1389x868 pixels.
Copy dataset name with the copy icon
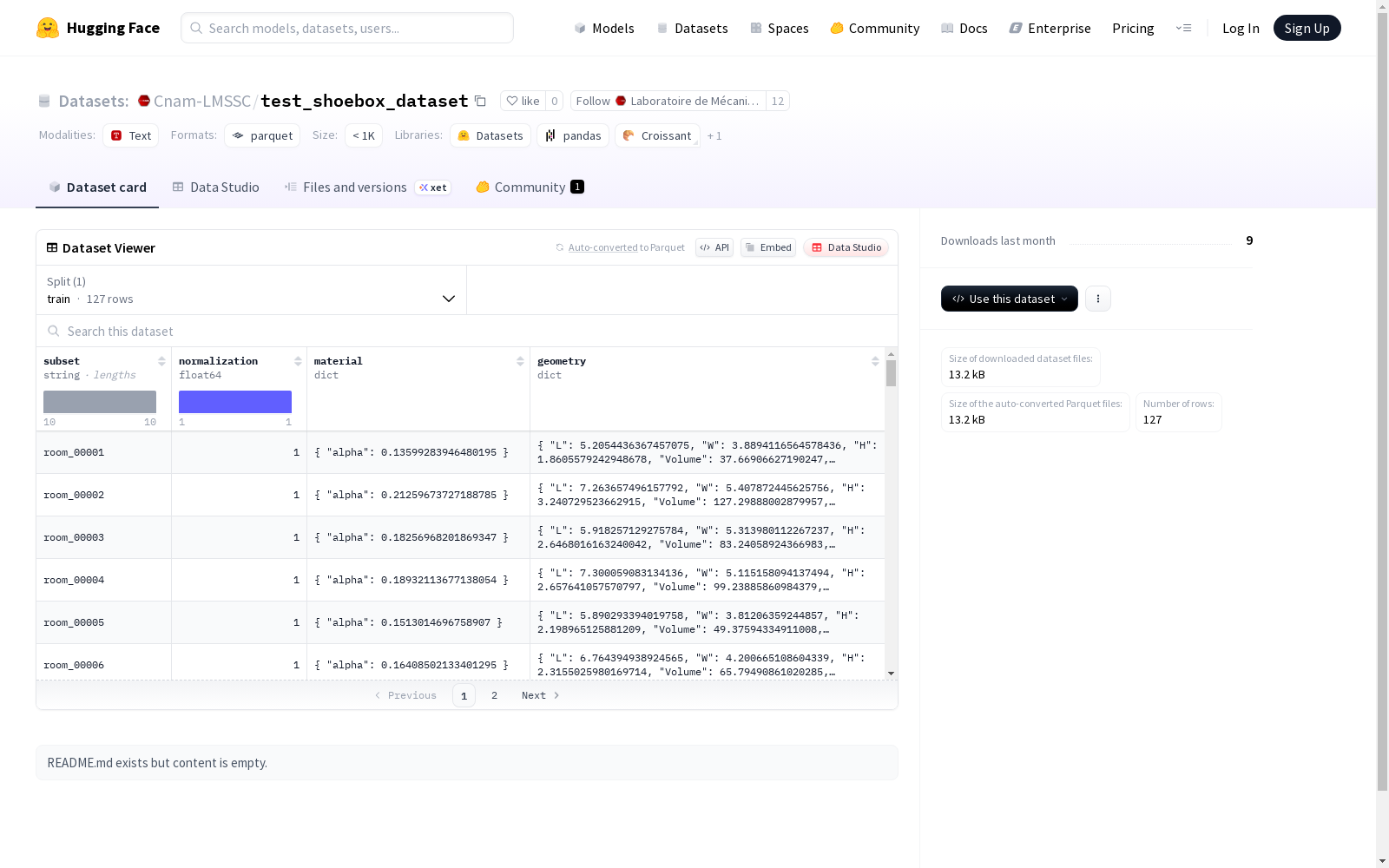click(480, 101)
